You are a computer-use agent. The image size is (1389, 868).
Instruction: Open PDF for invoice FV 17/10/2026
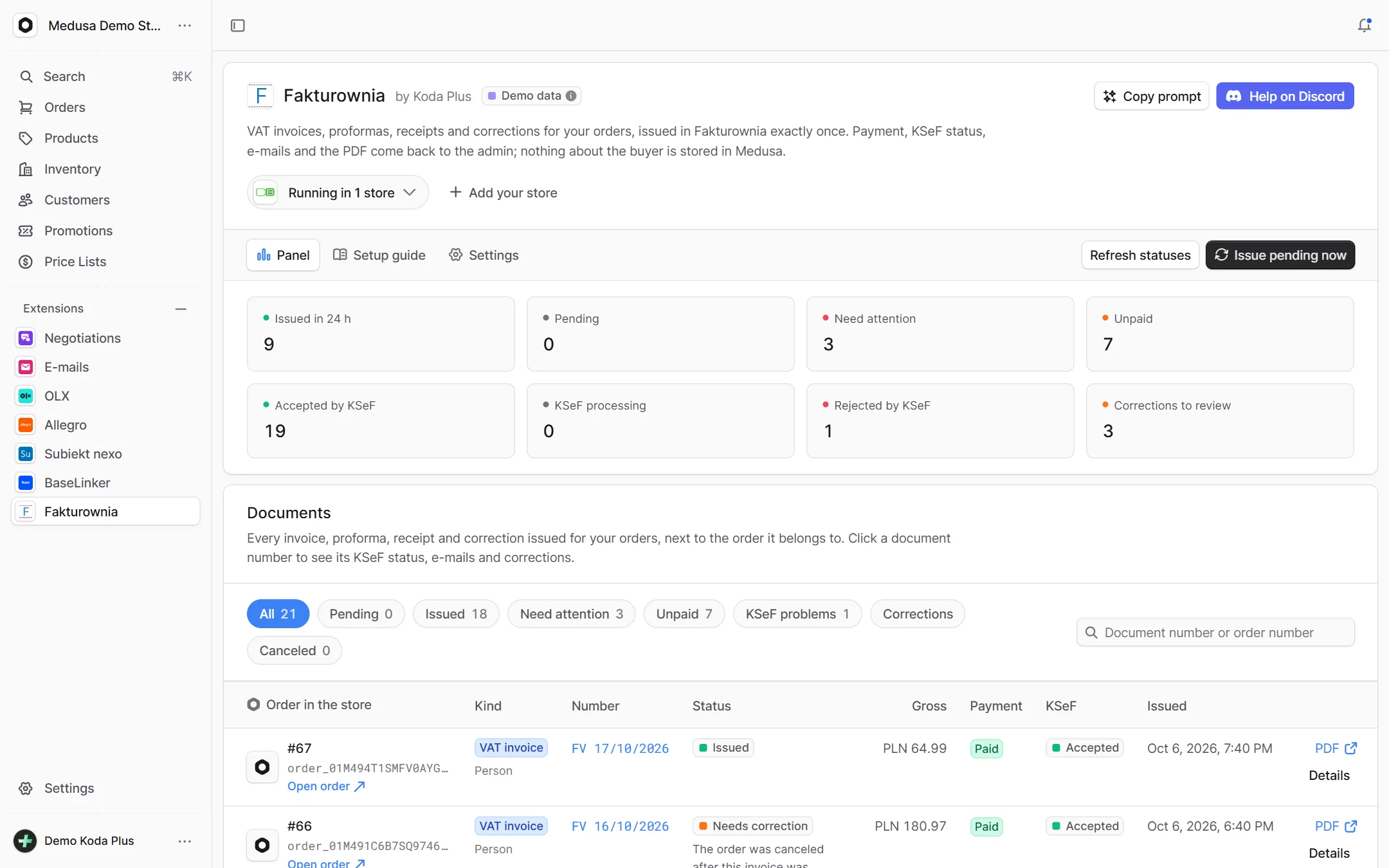click(1336, 748)
